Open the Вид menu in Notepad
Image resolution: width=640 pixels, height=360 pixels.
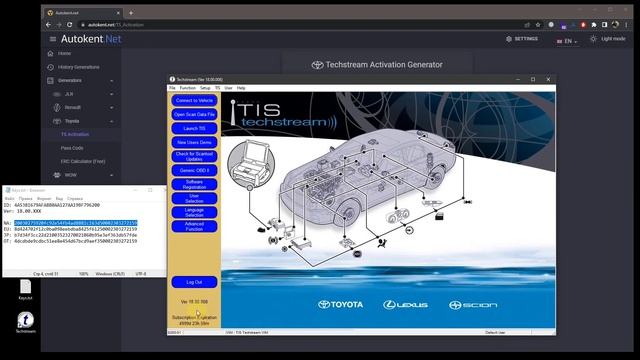59,198
